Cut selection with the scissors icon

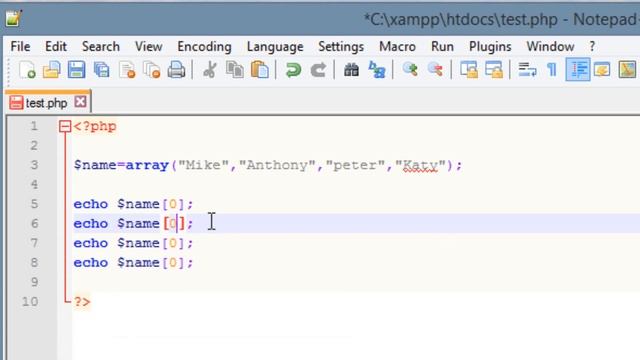click(210, 70)
